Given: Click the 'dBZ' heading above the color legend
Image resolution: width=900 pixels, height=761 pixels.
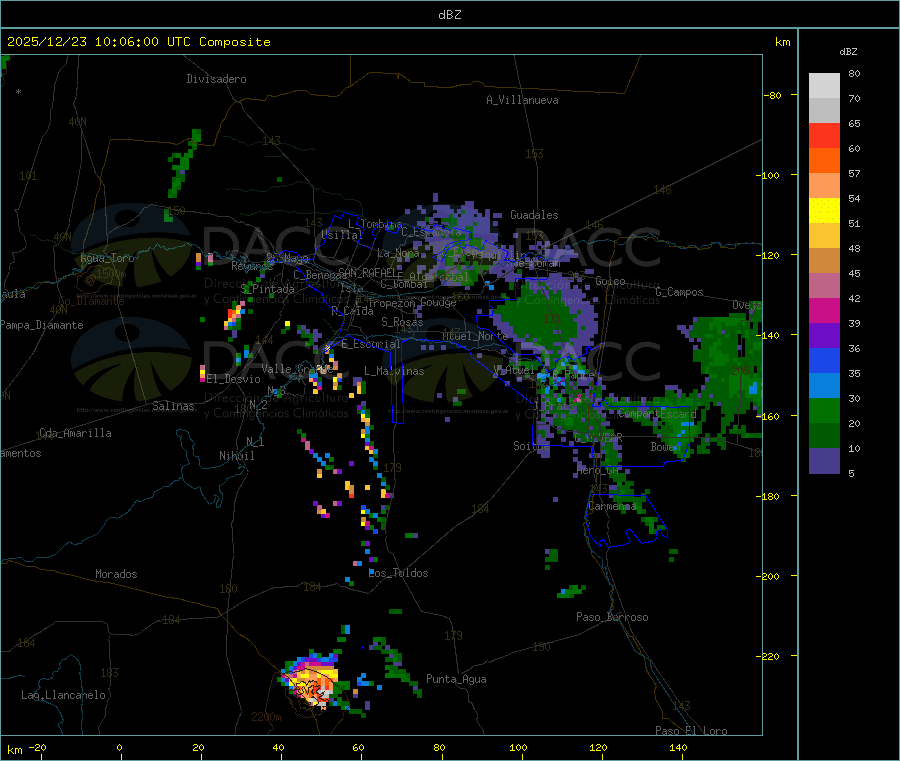Looking at the screenshot, I should click(x=848, y=52).
